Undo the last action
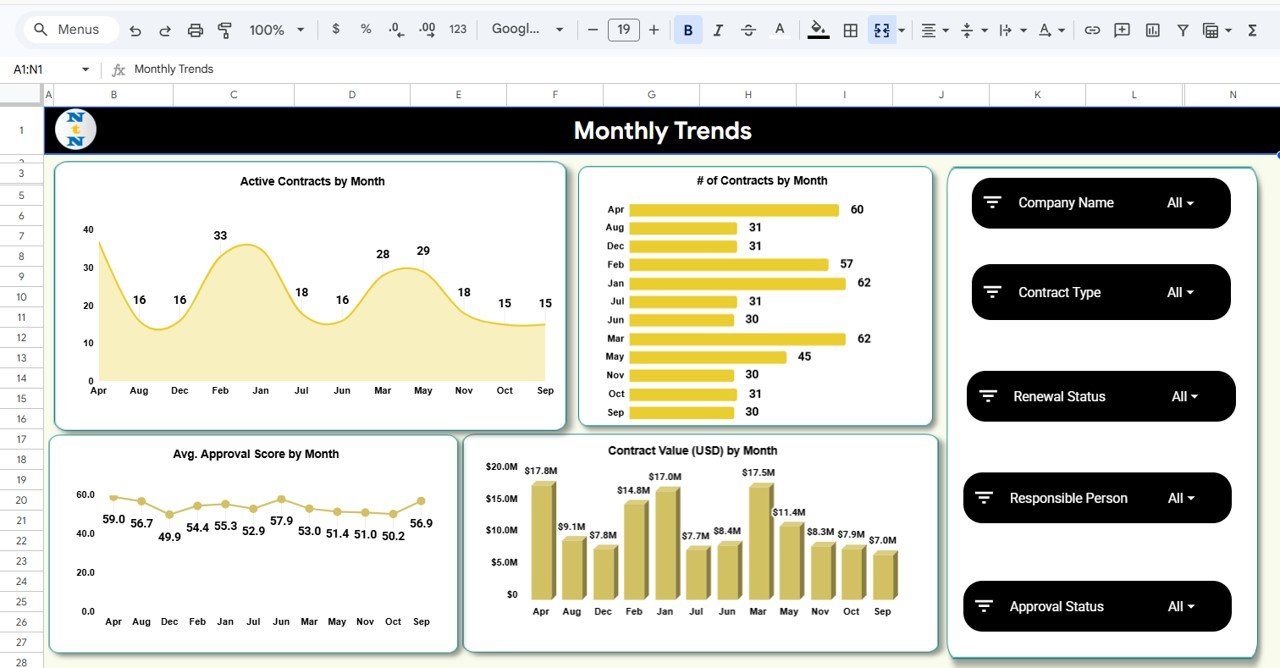 click(135, 29)
